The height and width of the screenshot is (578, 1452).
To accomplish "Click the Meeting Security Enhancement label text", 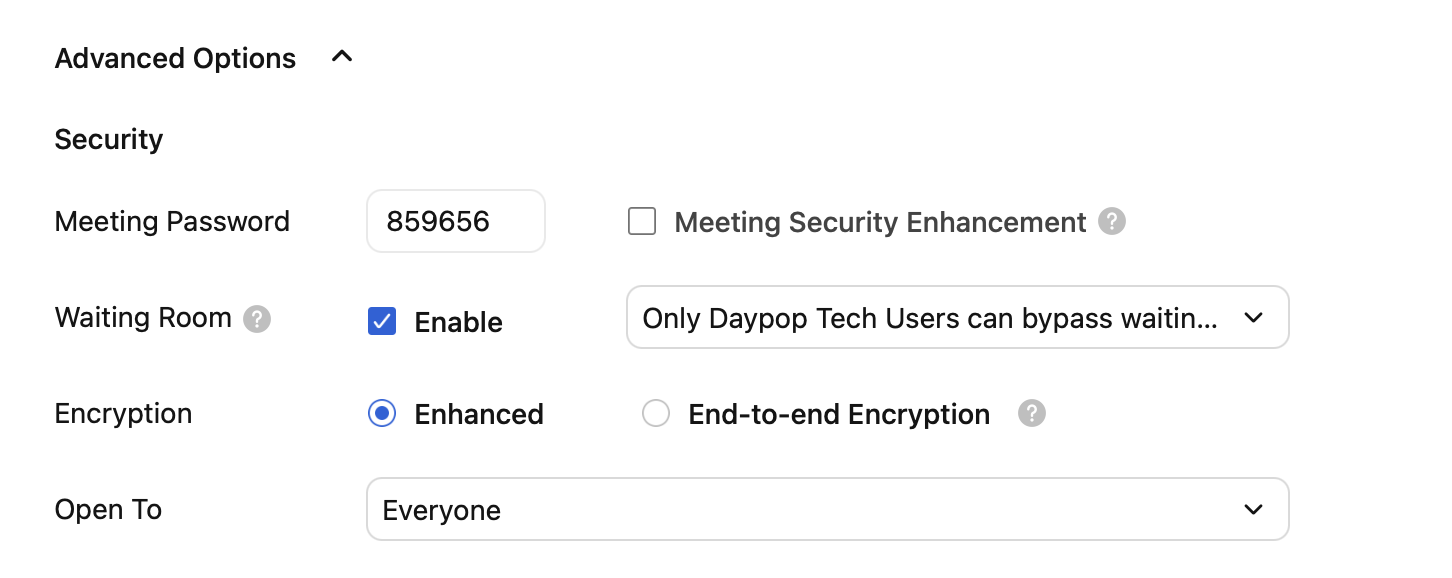I will click(880, 222).
